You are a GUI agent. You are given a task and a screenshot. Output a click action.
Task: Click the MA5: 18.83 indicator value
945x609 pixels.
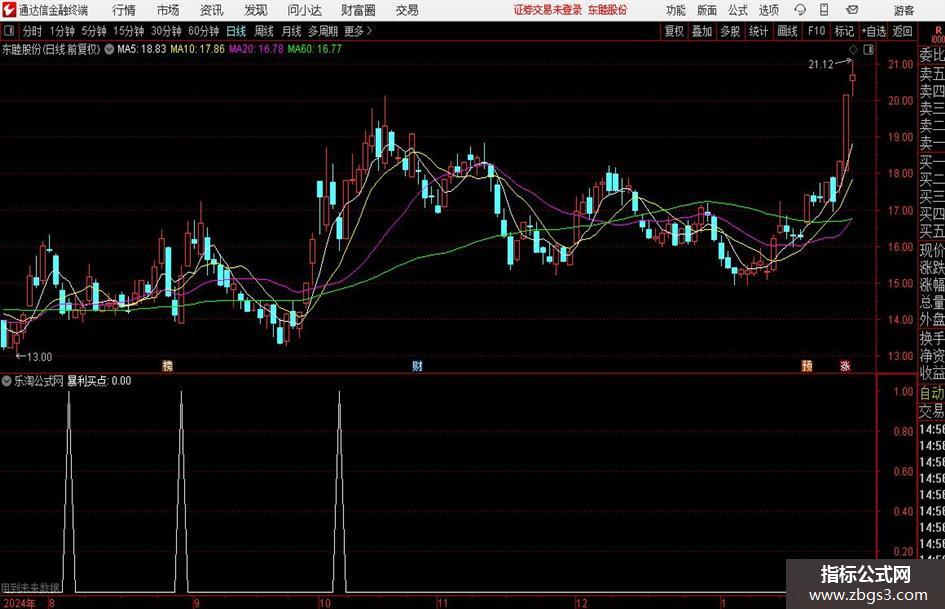click(142, 49)
